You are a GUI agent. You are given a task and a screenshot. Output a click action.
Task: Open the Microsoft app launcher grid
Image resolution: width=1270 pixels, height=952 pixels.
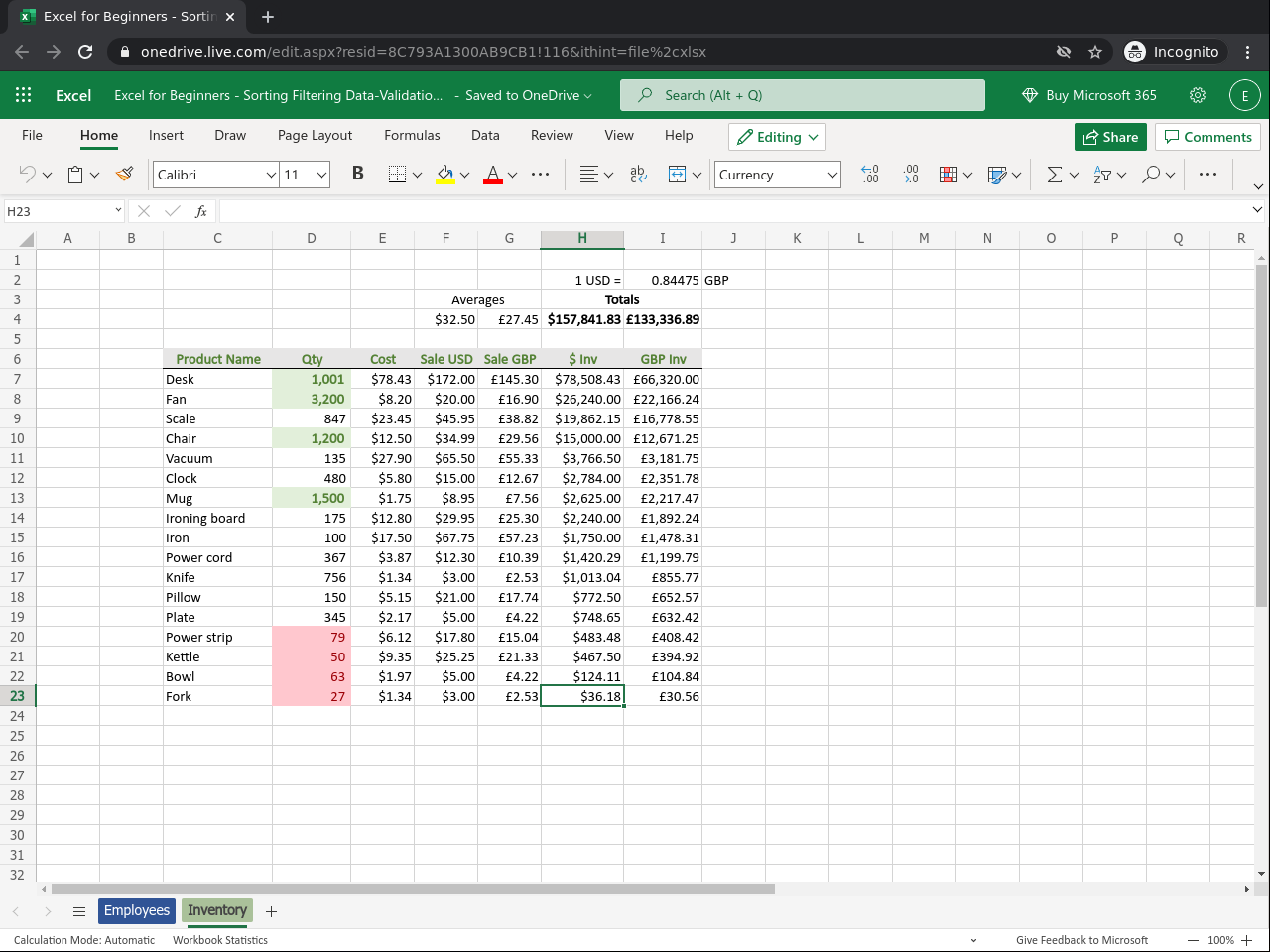(24, 95)
